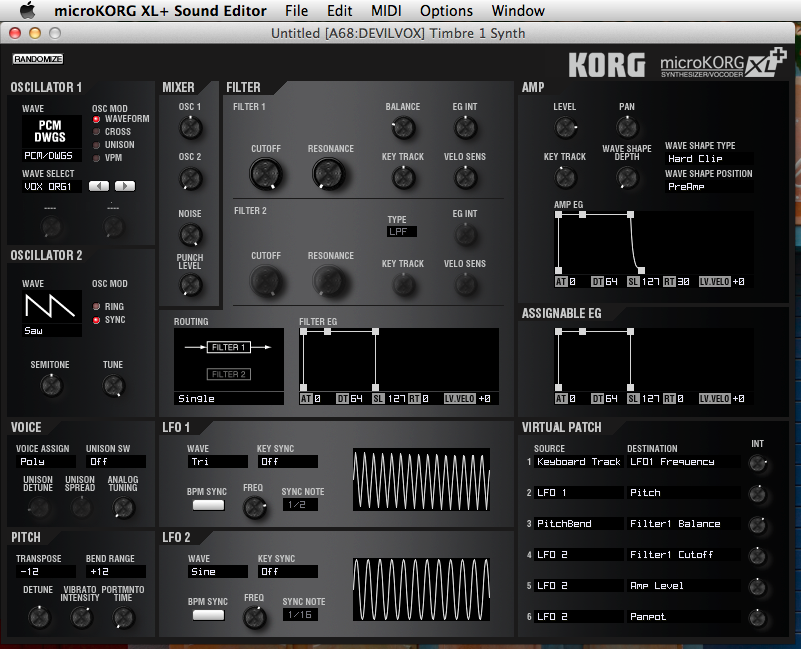Click the Amp EG RT 30 value
The height and width of the screenshot is (649, 801).
(684, 282)
